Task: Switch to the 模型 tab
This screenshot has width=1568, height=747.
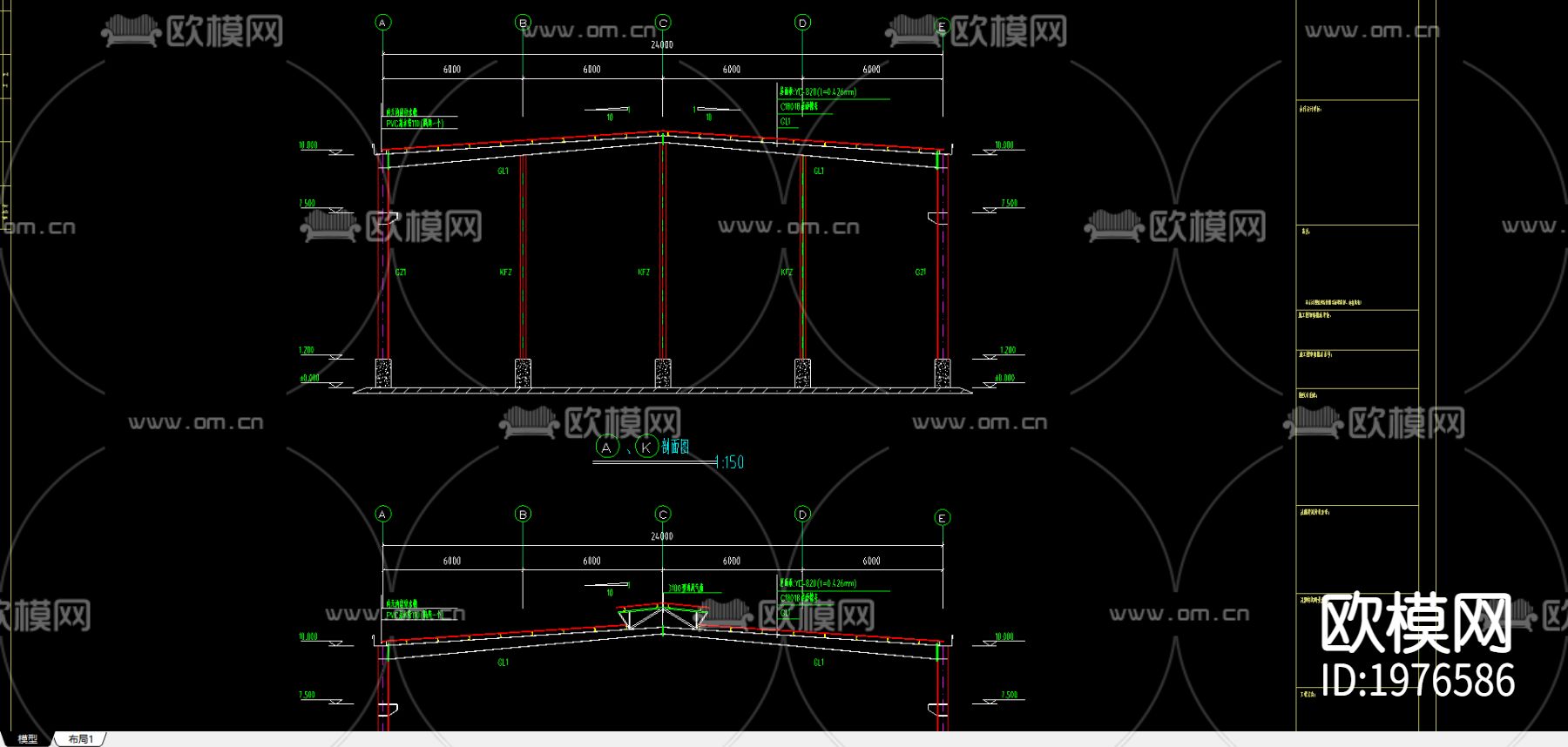Action: (27, 739)
